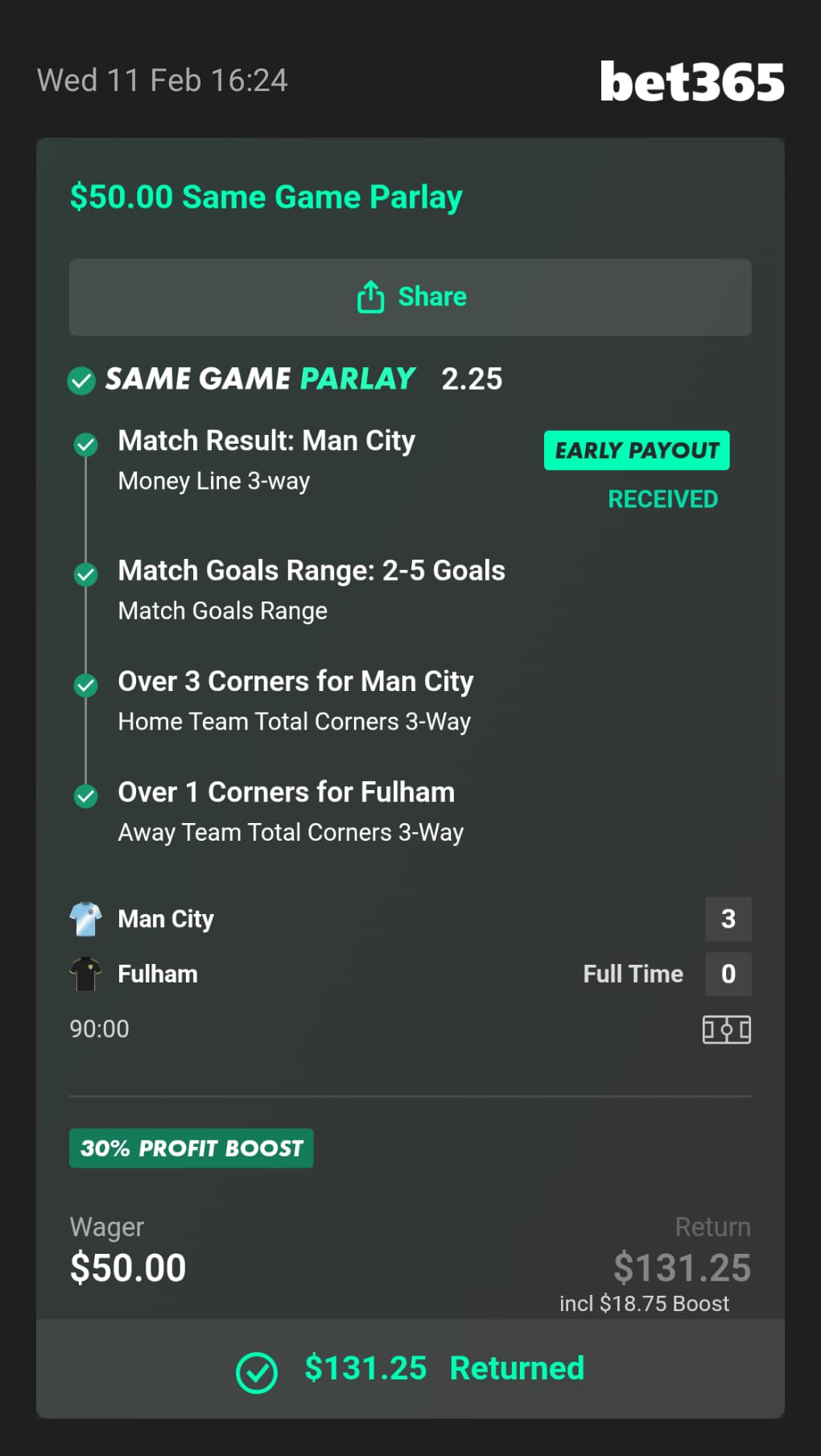
Task: Select the Match Goals Range: 2-5 Goals selection
Action: pyautogui.click(x=311, y=571)
